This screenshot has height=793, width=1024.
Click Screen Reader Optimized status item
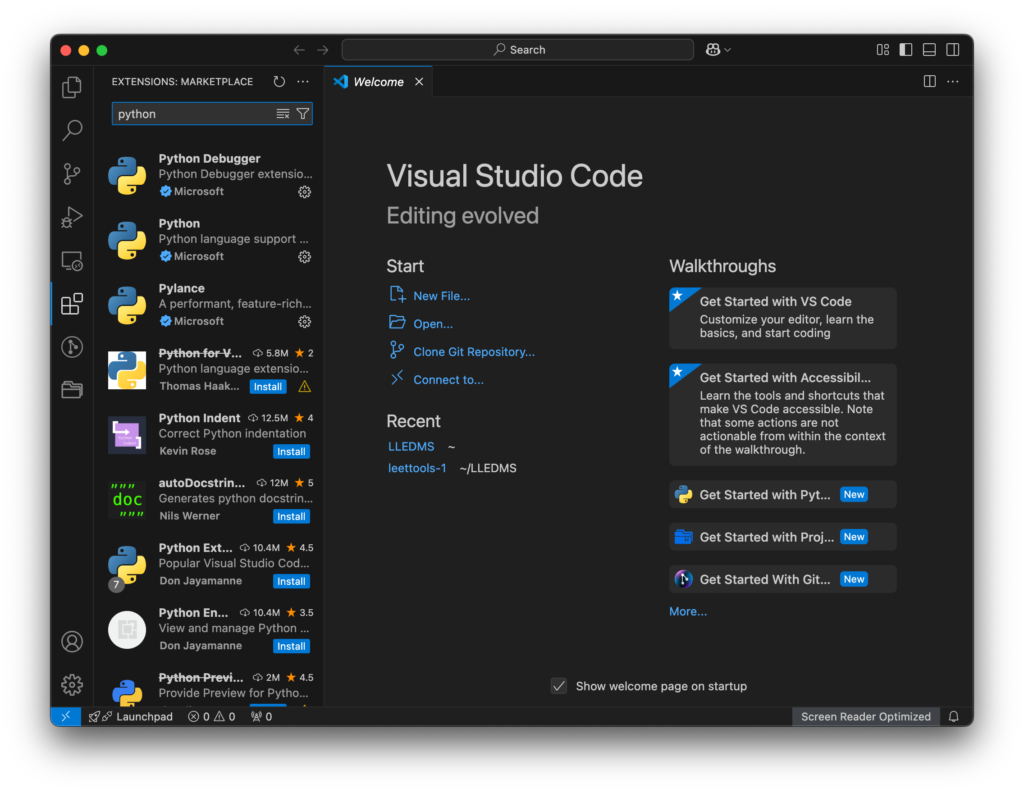[x=865, y=717]
